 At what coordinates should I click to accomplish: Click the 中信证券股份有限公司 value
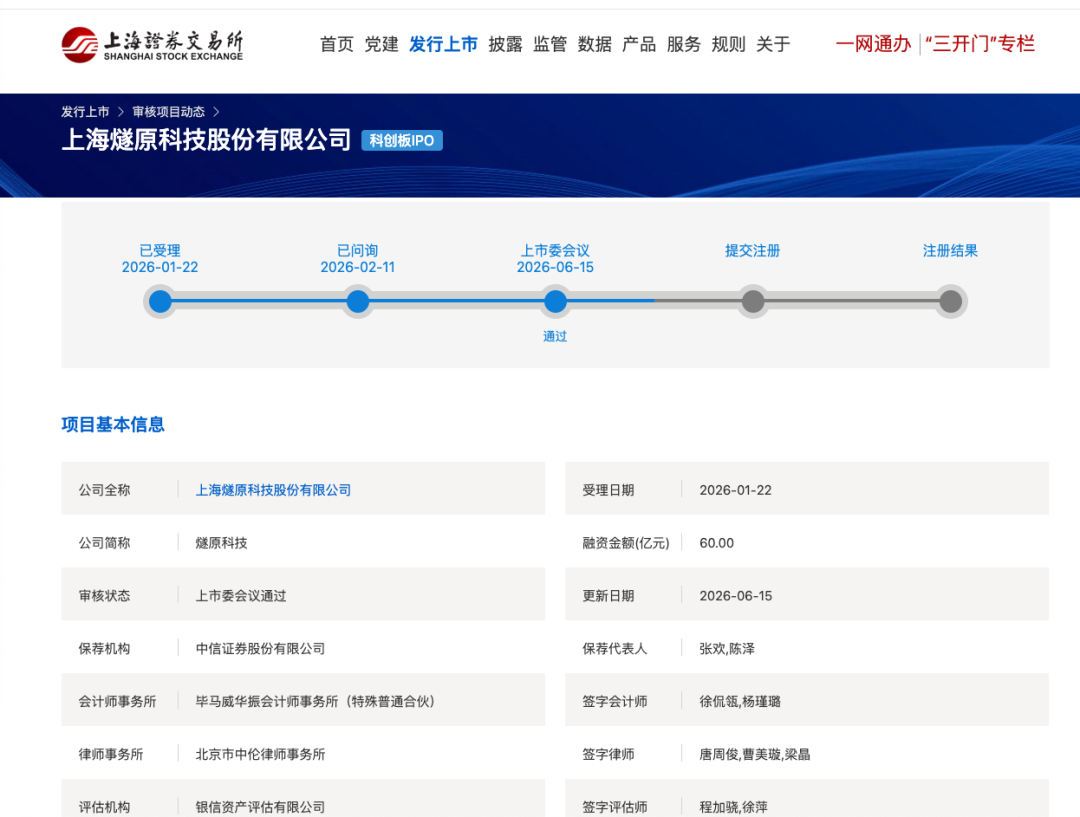(x=260, y=649)
